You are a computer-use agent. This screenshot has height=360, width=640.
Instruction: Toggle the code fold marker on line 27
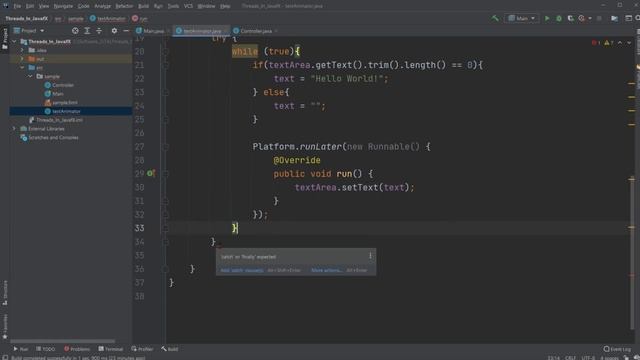[x=165, y=147]
